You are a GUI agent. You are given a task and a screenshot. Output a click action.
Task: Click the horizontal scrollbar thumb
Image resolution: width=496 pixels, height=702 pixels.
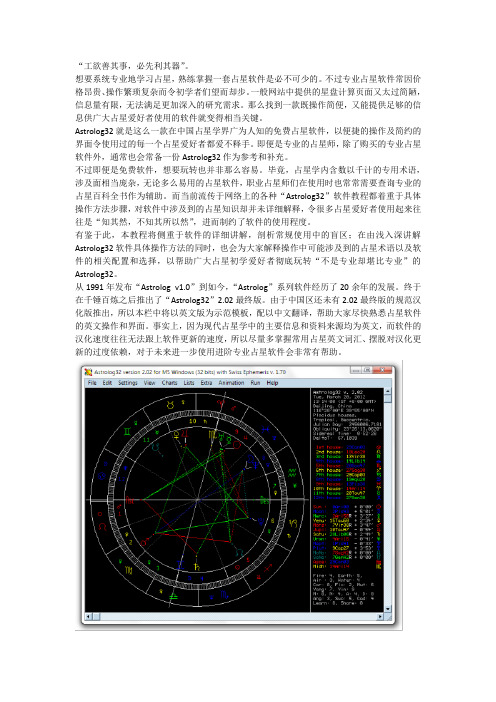tap(96, 616)
